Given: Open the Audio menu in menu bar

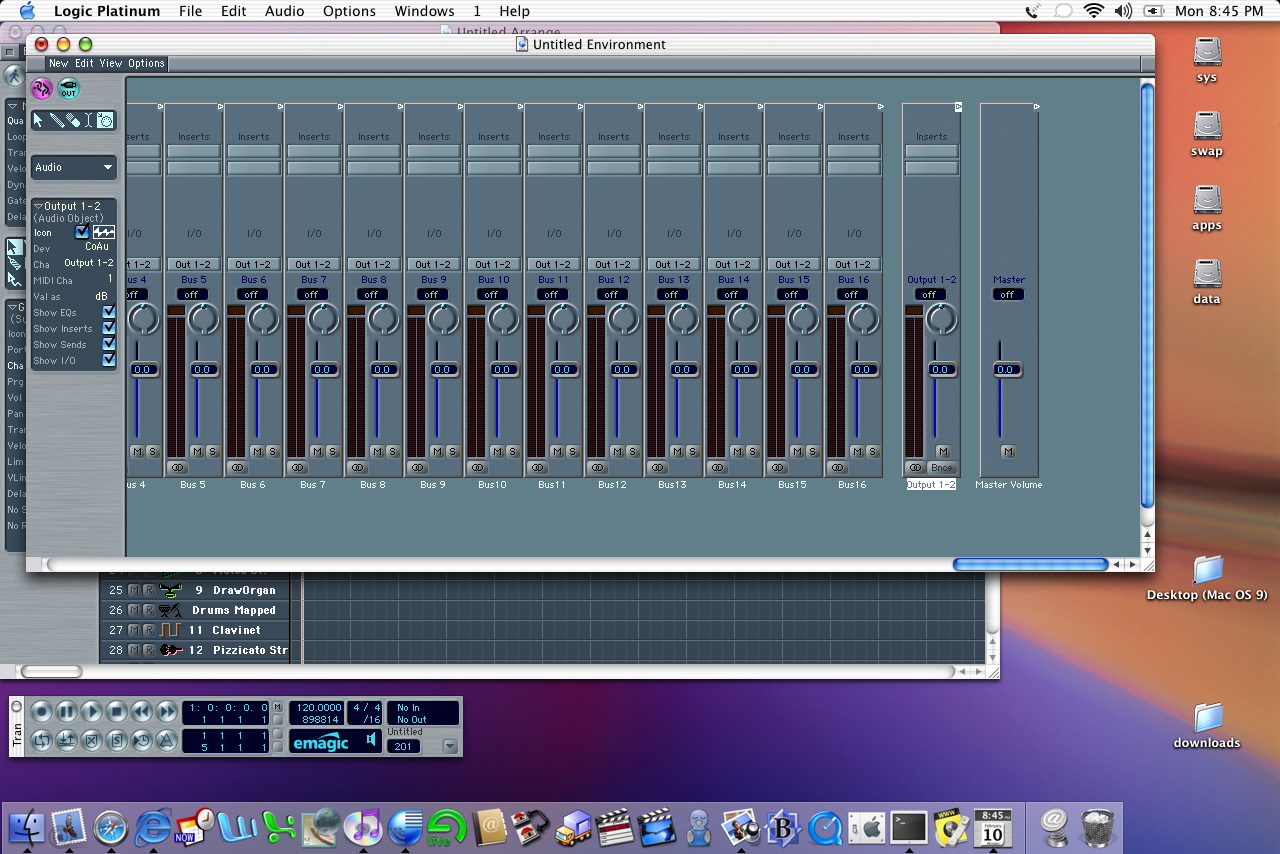Looking at the screenshot, I should click(x=284, y=11).
